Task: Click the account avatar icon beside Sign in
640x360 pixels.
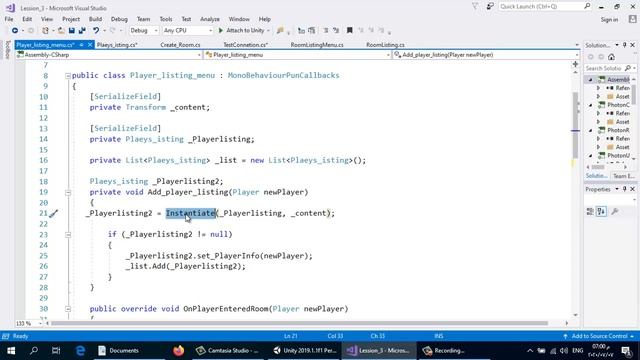Action: pyautogui.click(x=632, y=19)
